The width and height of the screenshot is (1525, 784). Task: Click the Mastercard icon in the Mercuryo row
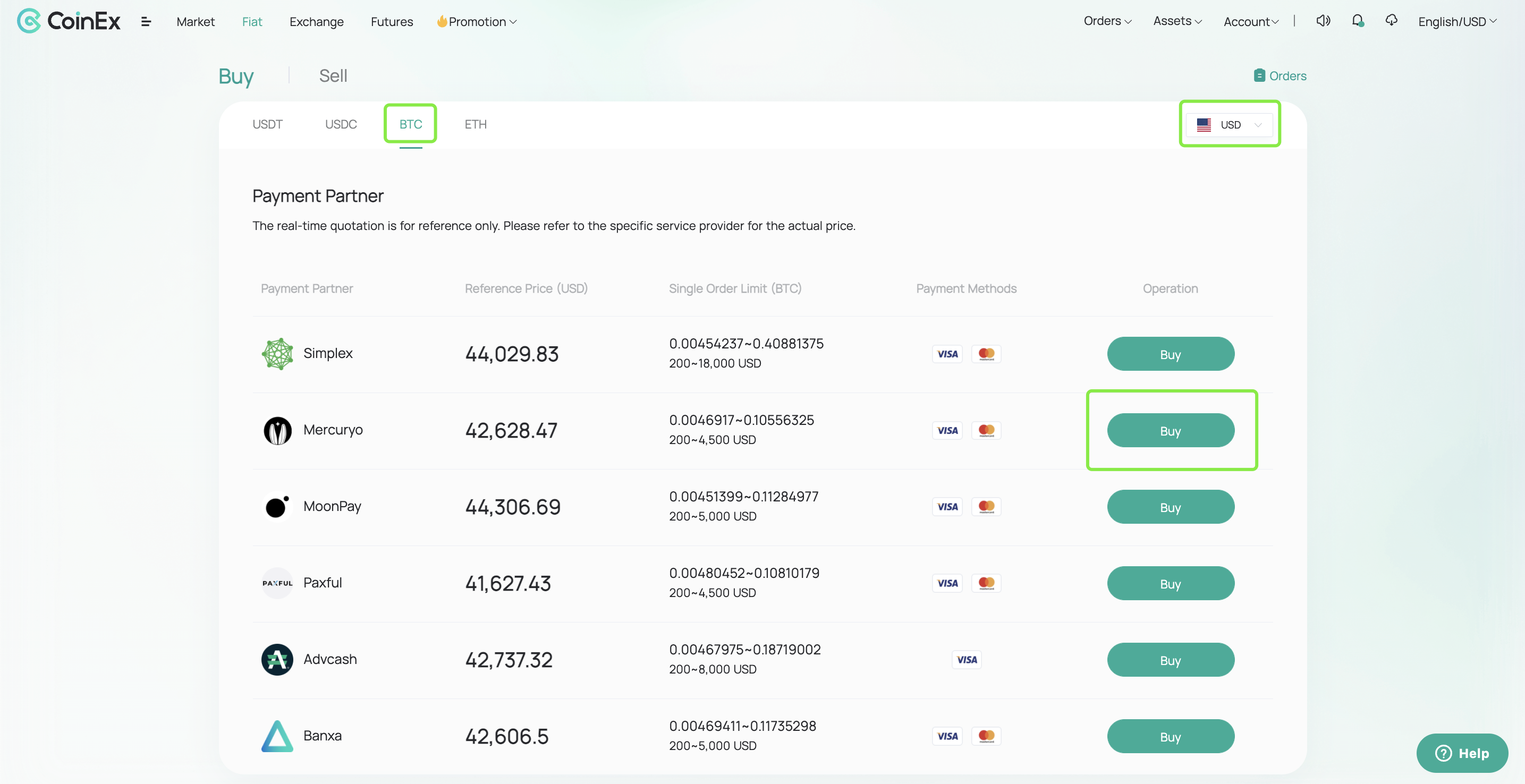(986, 430)
